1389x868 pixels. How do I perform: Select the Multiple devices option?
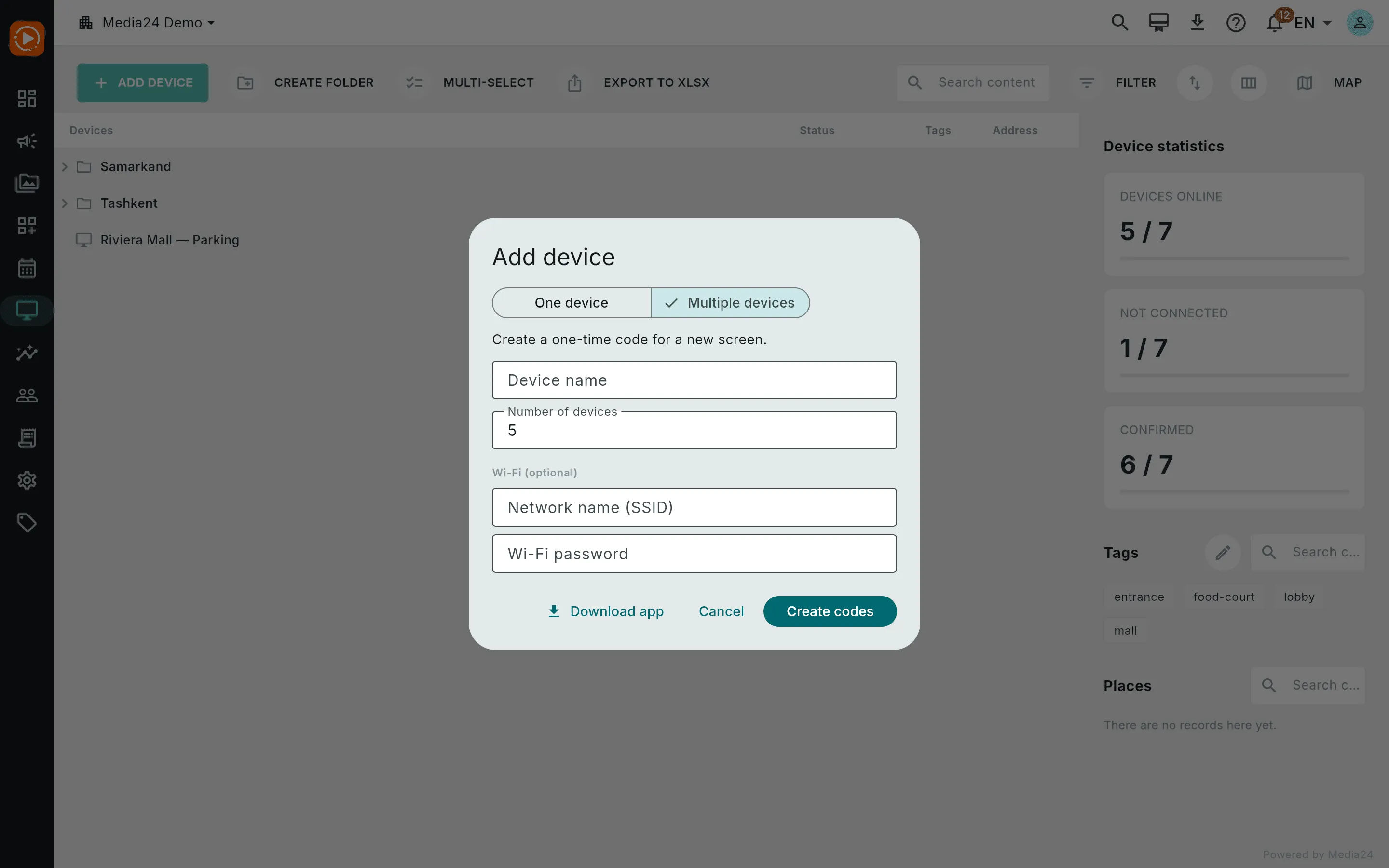[730, 302]
